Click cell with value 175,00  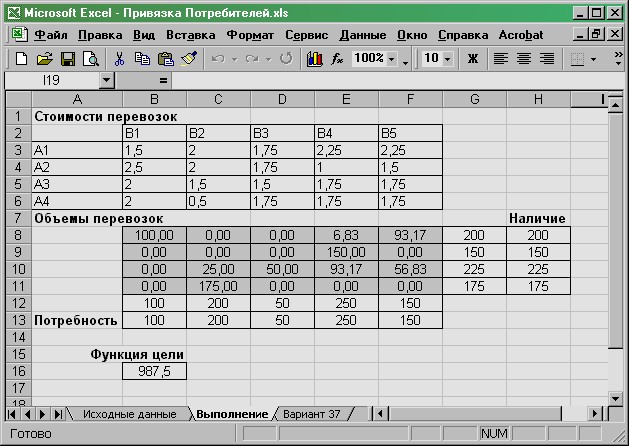click(x=218, y=286)
